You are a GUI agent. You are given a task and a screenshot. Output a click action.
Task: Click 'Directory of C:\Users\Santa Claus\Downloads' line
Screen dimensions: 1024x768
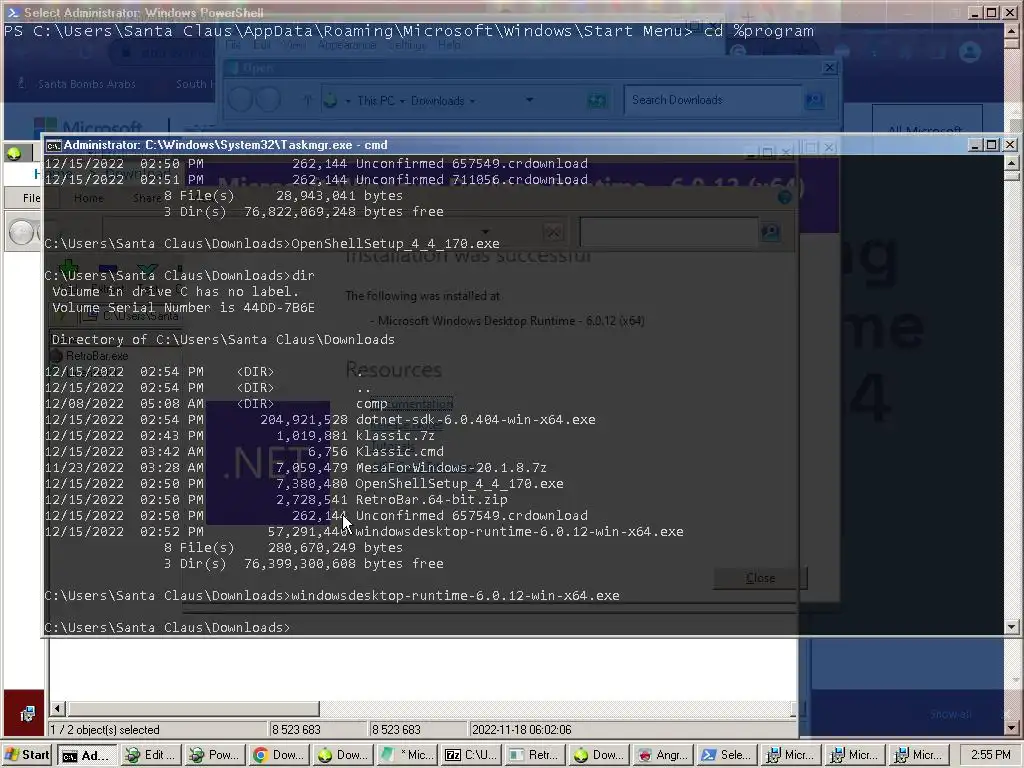[x=223, y=340]
